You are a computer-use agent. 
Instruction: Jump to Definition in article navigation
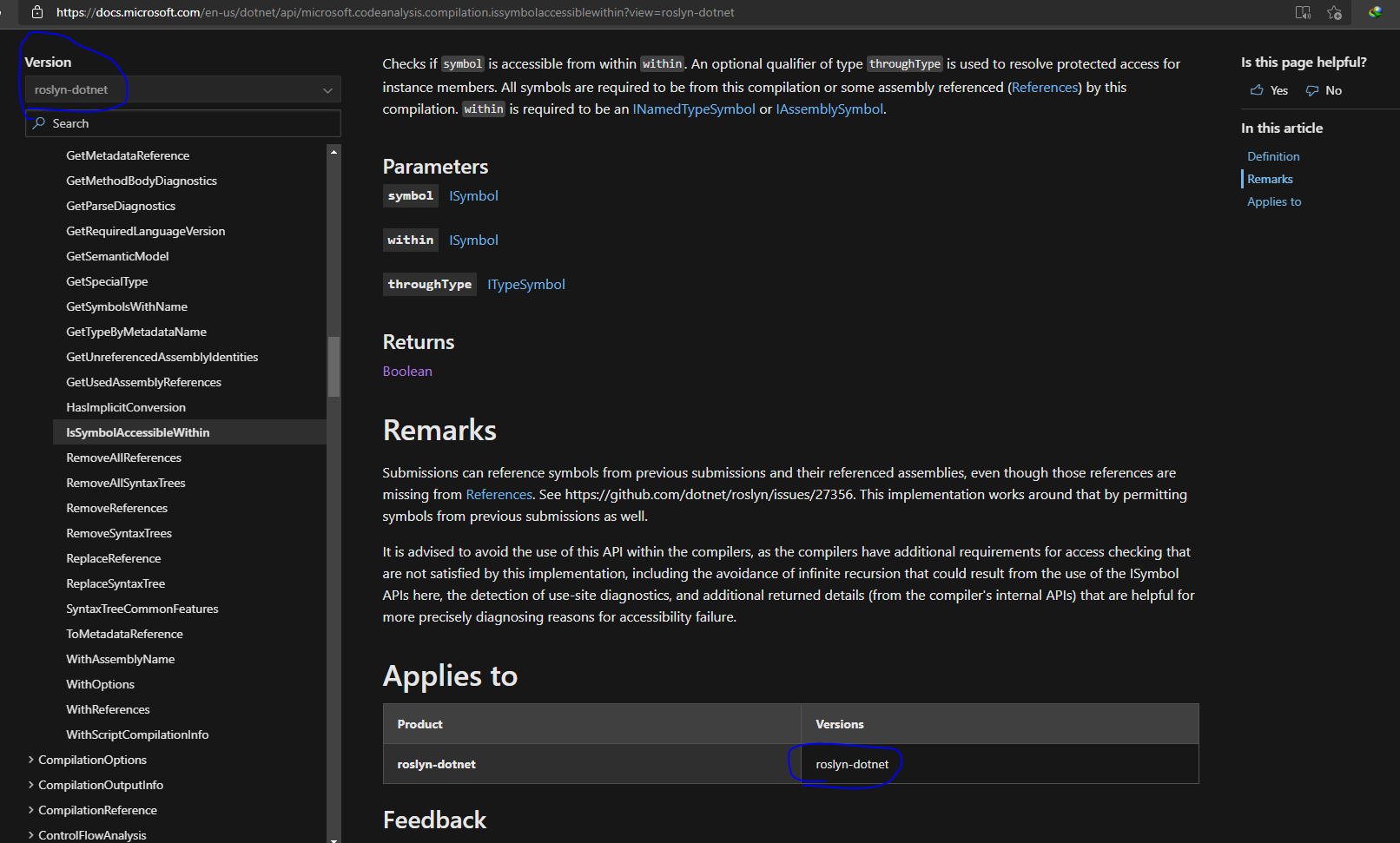click(1272, 156)
